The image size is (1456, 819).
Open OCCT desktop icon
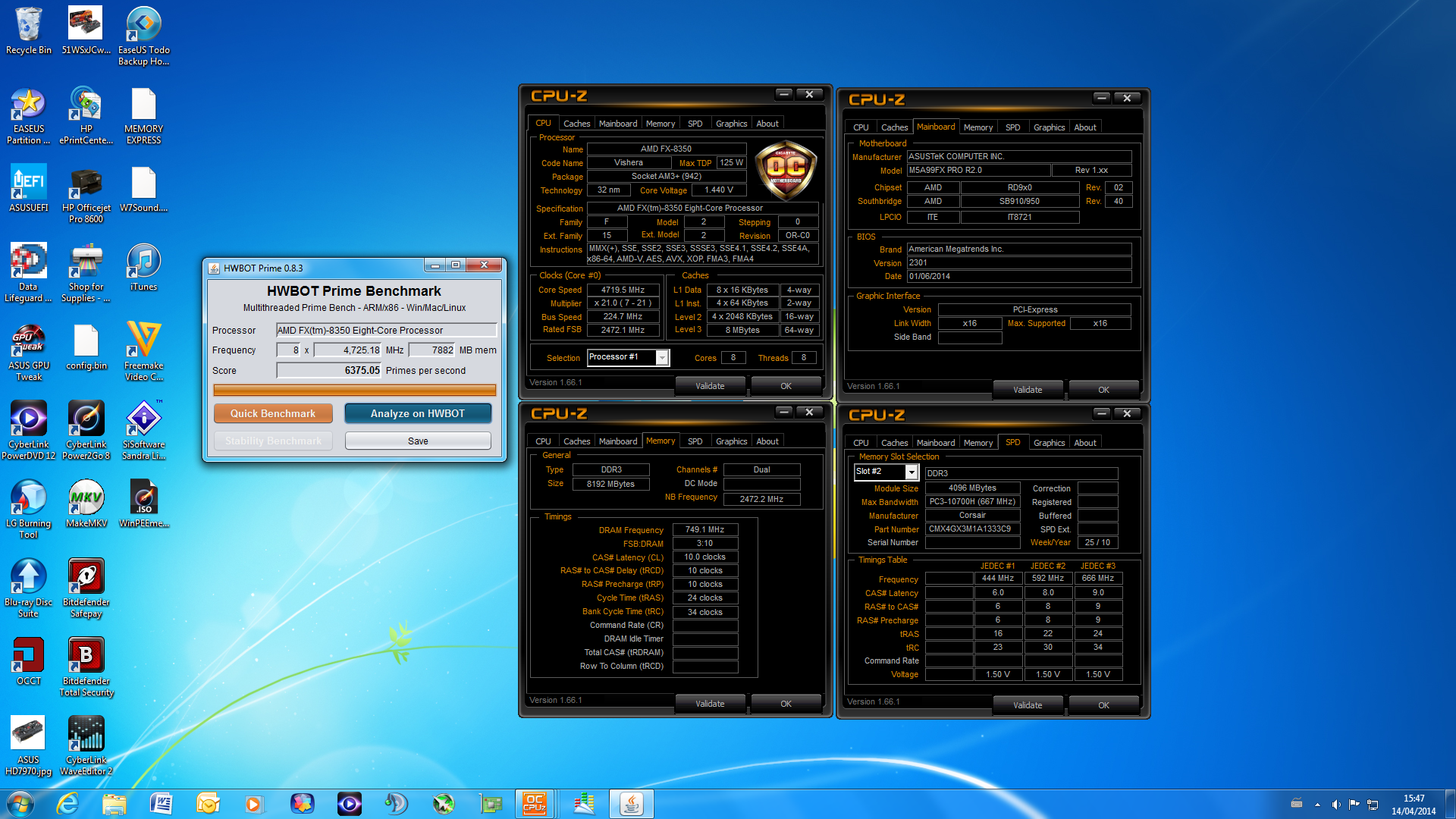point(29,662)
